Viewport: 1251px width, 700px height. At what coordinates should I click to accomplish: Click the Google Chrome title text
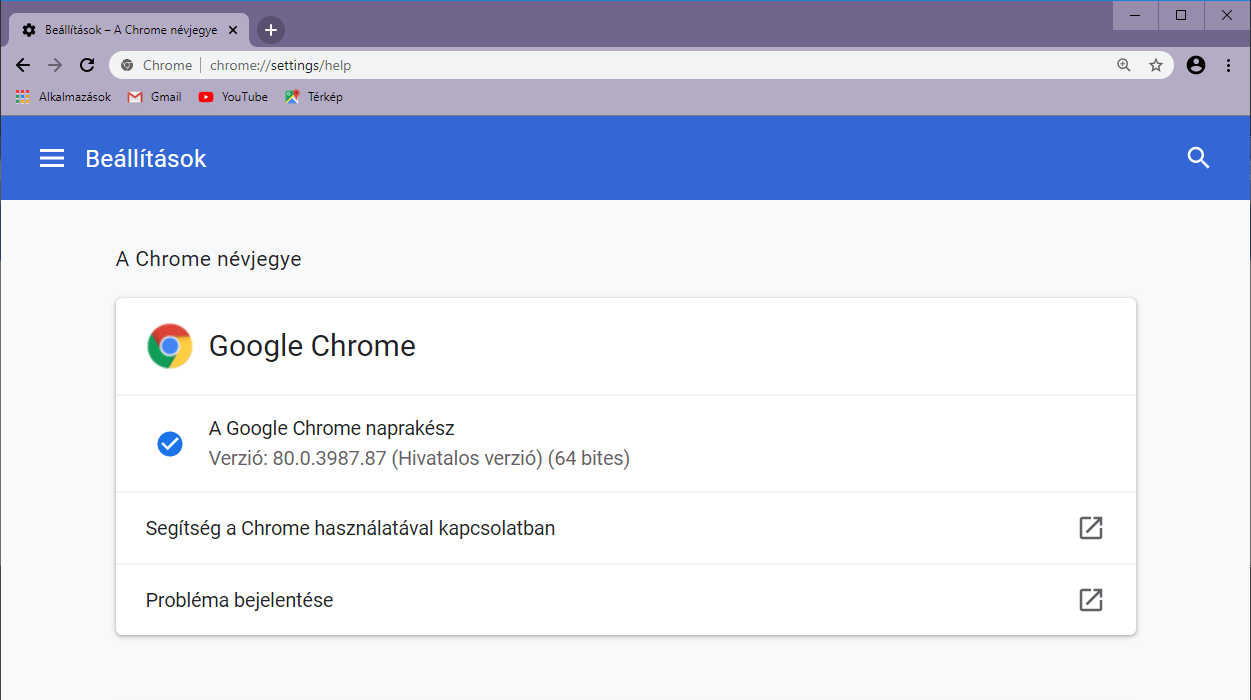click(312, 346)
